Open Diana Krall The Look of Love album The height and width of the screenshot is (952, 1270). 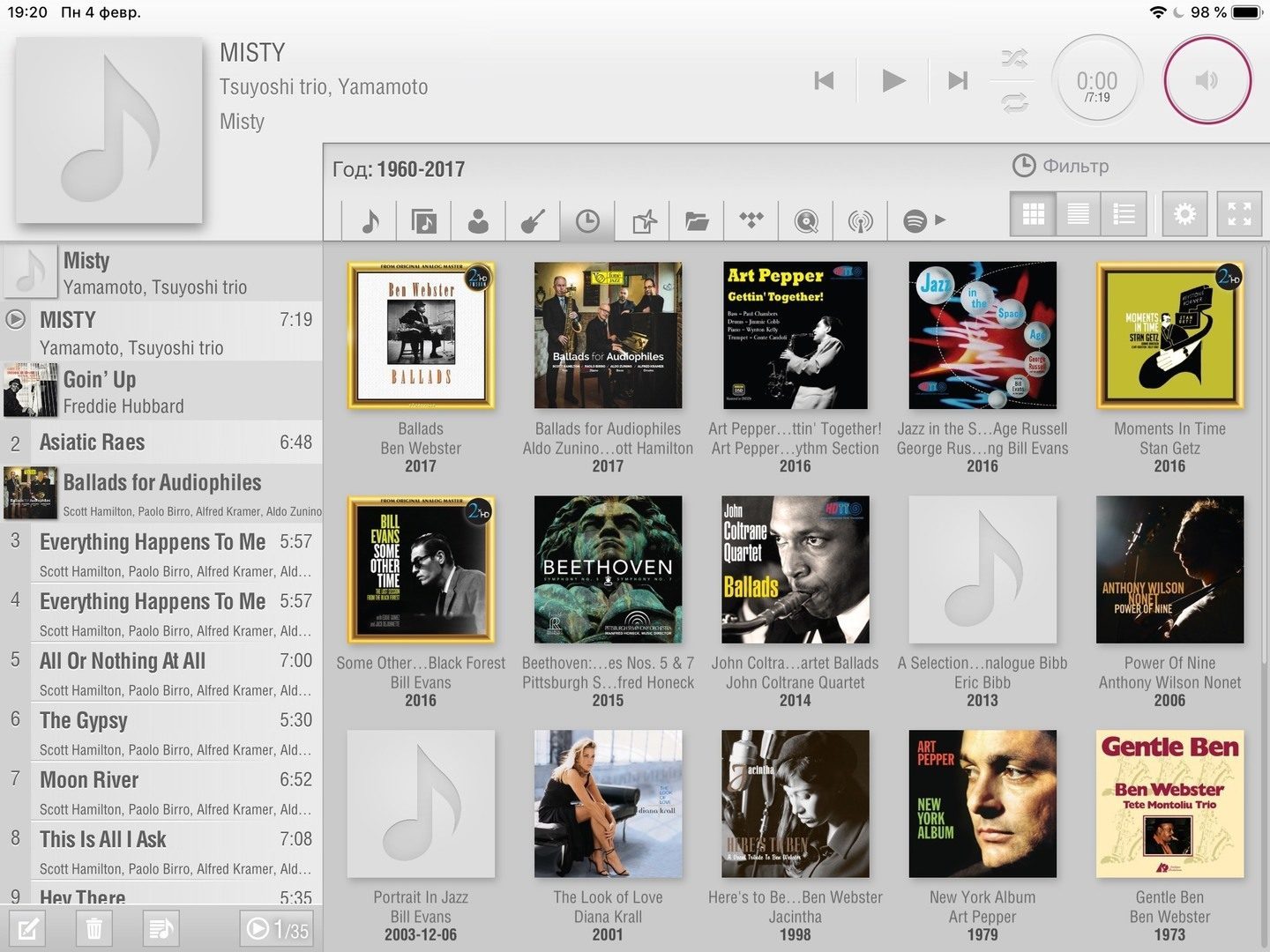(x=608, y=804)
